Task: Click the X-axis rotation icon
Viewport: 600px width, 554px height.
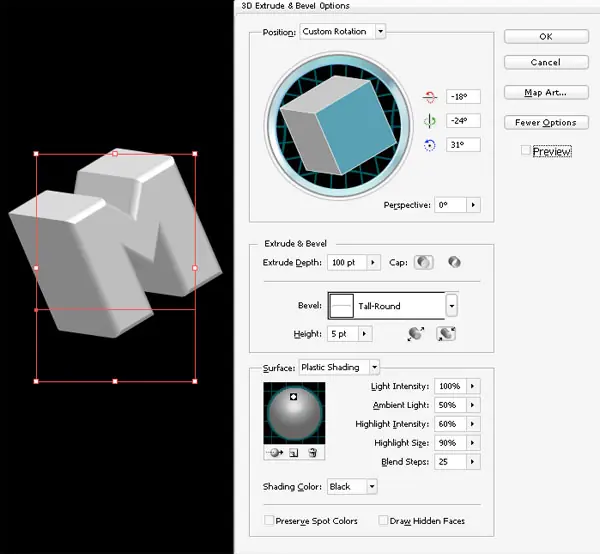Action: point(430,97)
